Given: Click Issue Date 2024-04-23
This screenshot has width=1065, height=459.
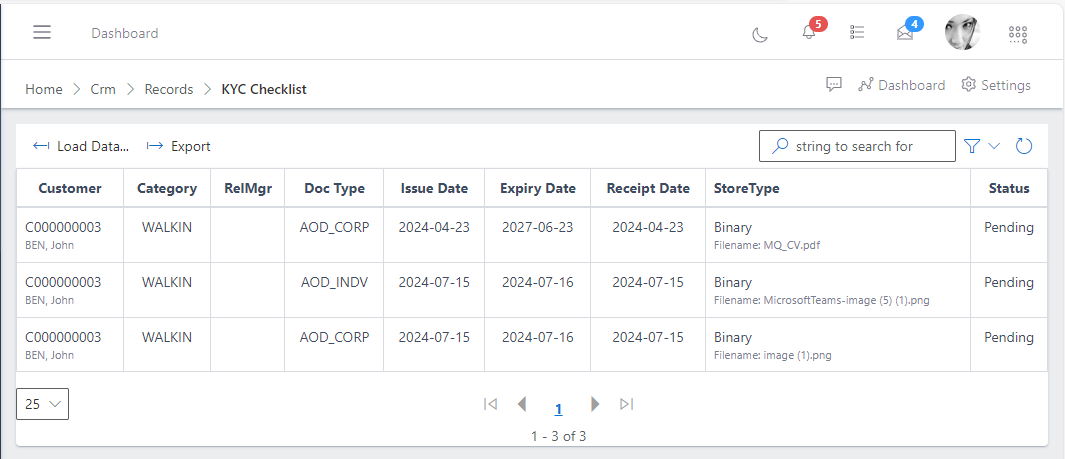Looking at the screenshot, I should click(x=434, y=227).
